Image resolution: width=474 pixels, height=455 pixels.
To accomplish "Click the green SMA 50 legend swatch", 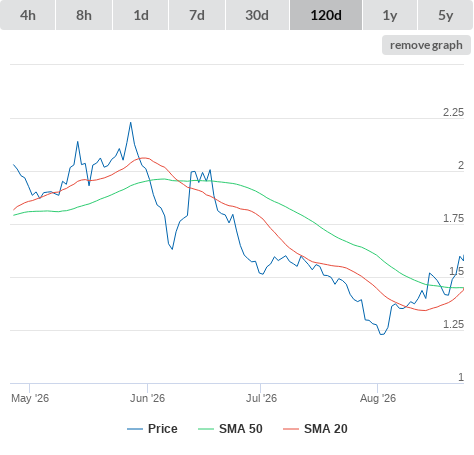I will coord(206,429).
